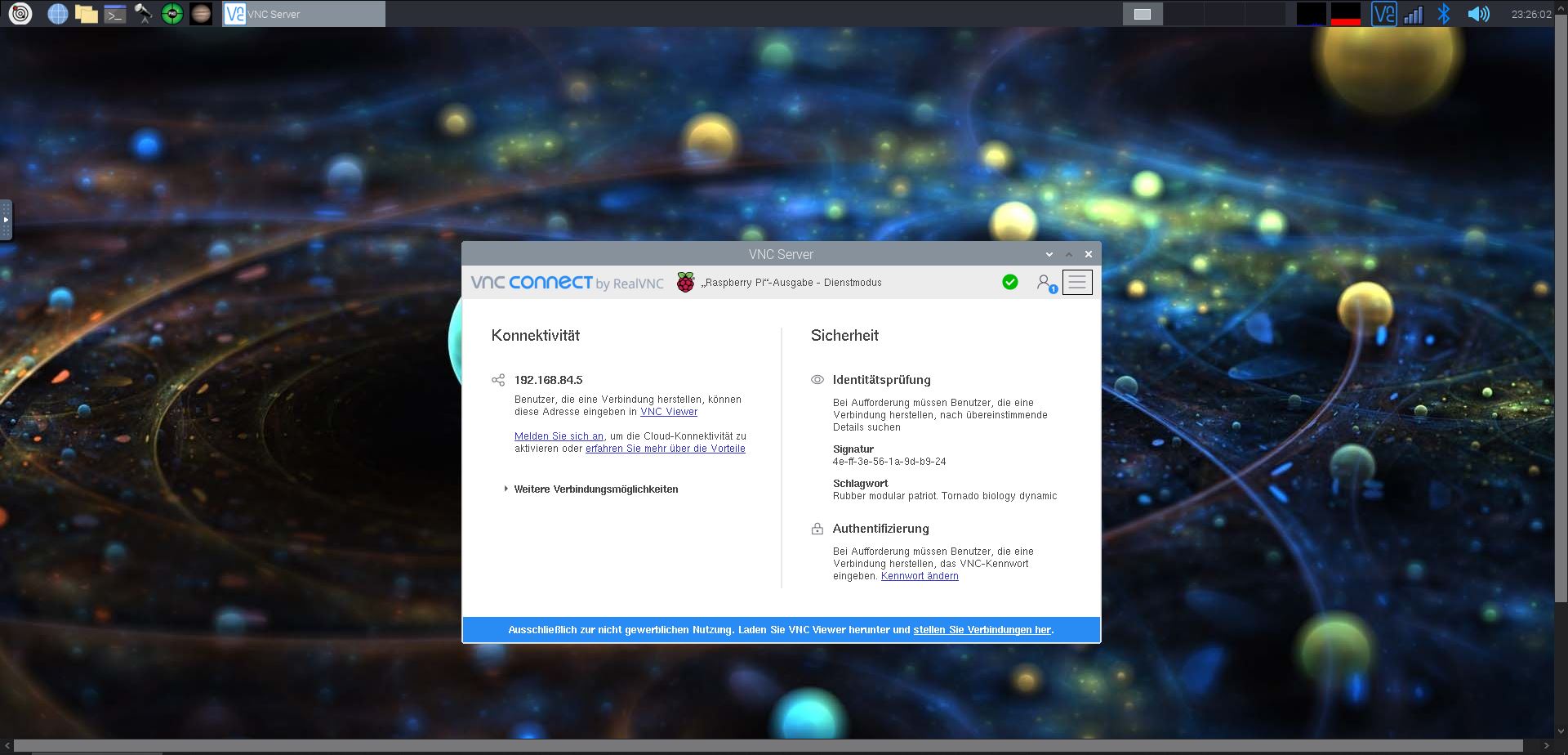Launch the web browser globe icon
The height and width of the screenshot is (755, 1568).
point(58,13)
